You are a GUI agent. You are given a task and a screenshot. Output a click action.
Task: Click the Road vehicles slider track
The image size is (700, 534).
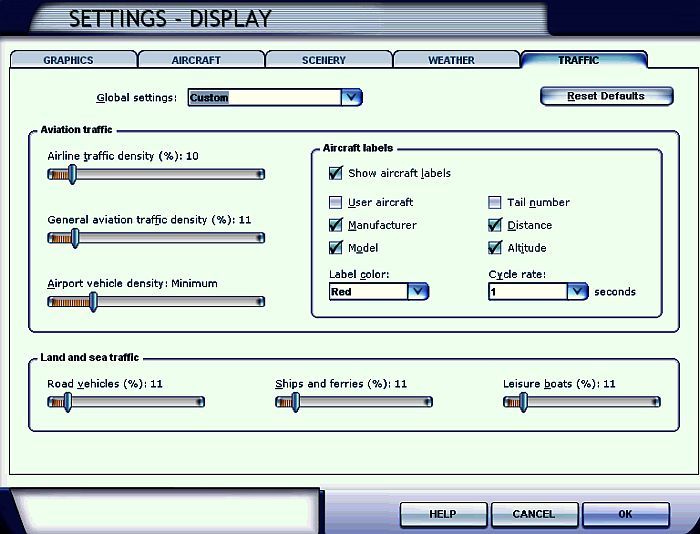coord(126,402)
